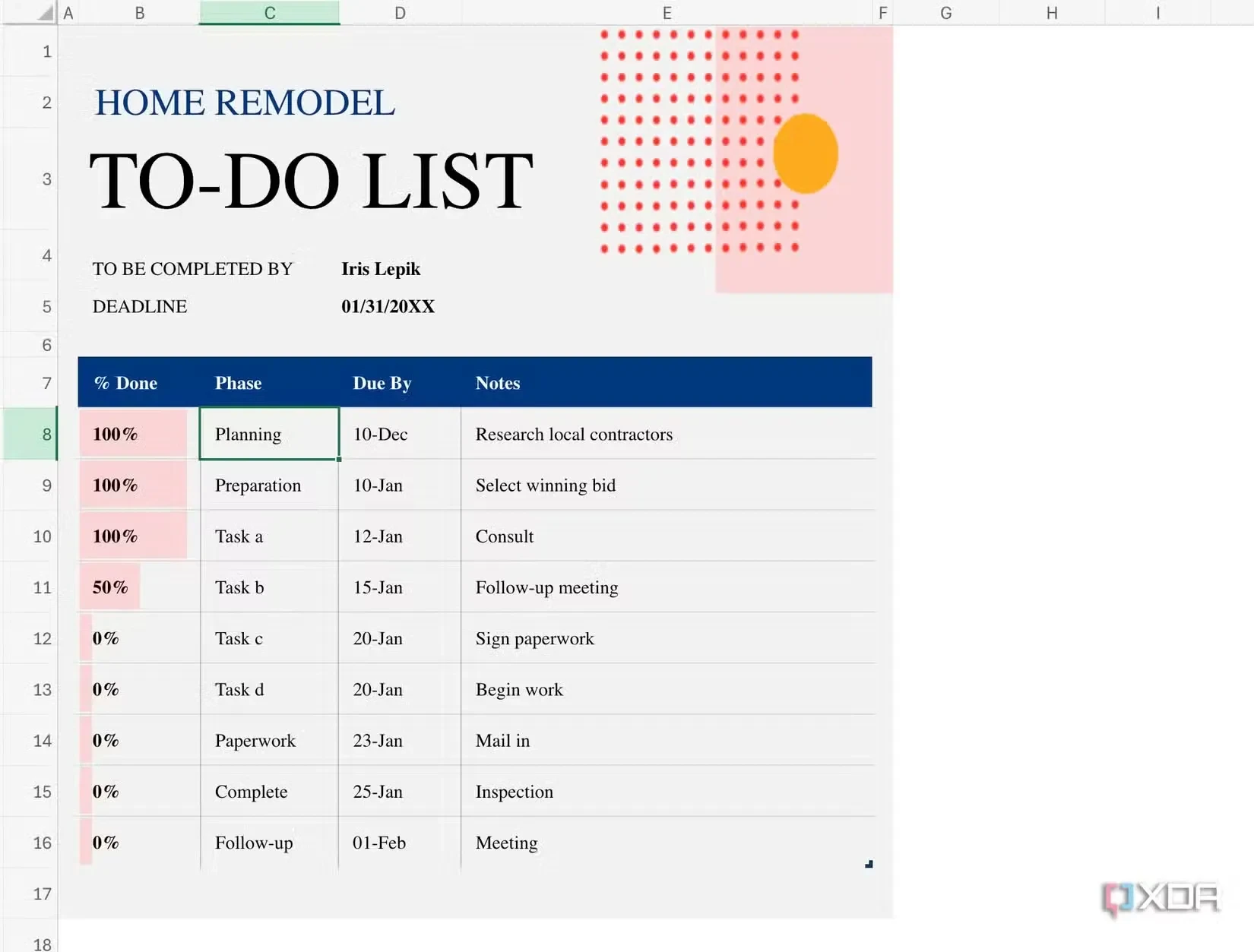
Task: Click the Research local contractors note
Action: pyautogui.click(x=574, y=434)
